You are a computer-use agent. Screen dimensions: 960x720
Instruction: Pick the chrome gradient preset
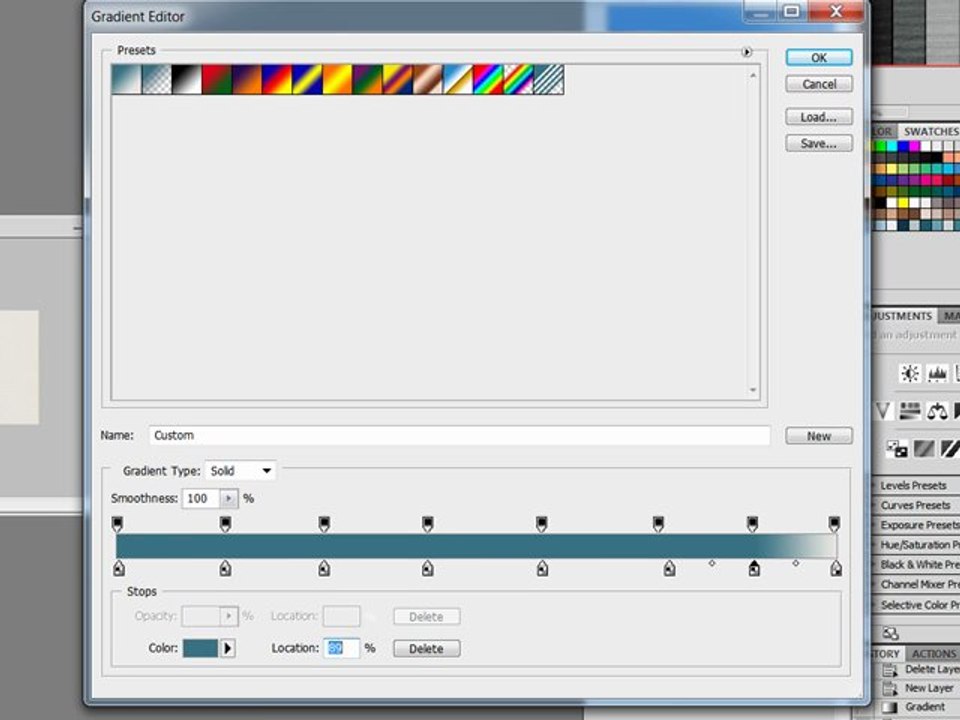pos(458,80)
